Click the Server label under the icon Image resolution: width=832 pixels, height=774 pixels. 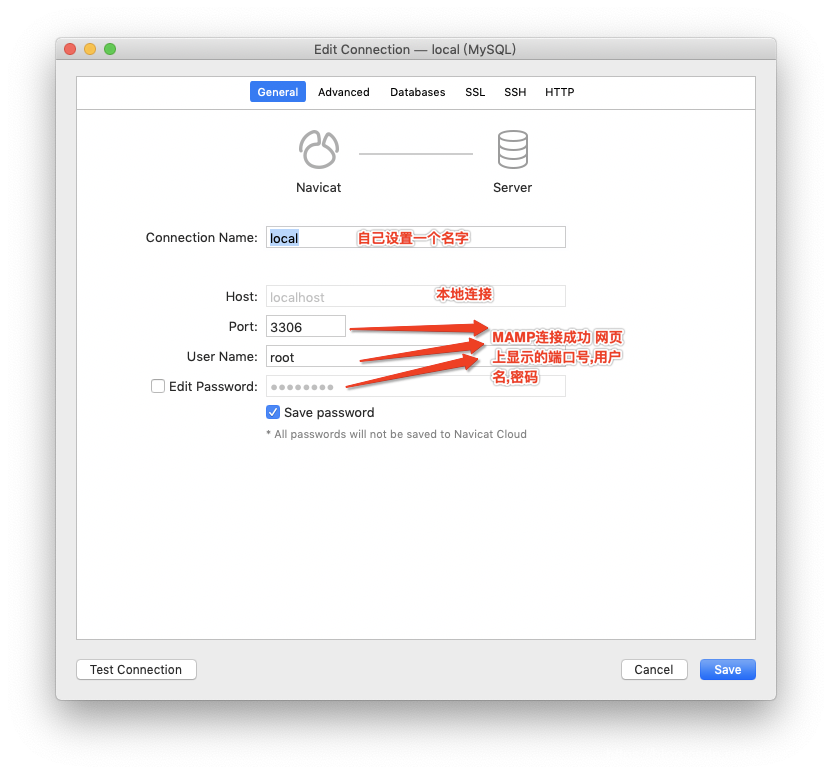(x=512, y=187)
